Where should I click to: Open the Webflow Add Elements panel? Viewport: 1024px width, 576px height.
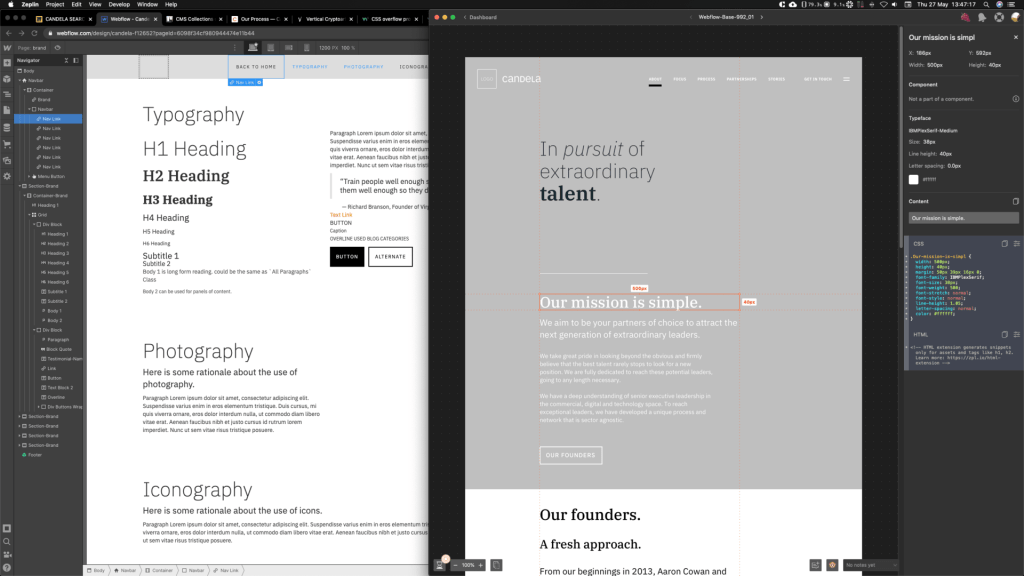click(7, 64)
